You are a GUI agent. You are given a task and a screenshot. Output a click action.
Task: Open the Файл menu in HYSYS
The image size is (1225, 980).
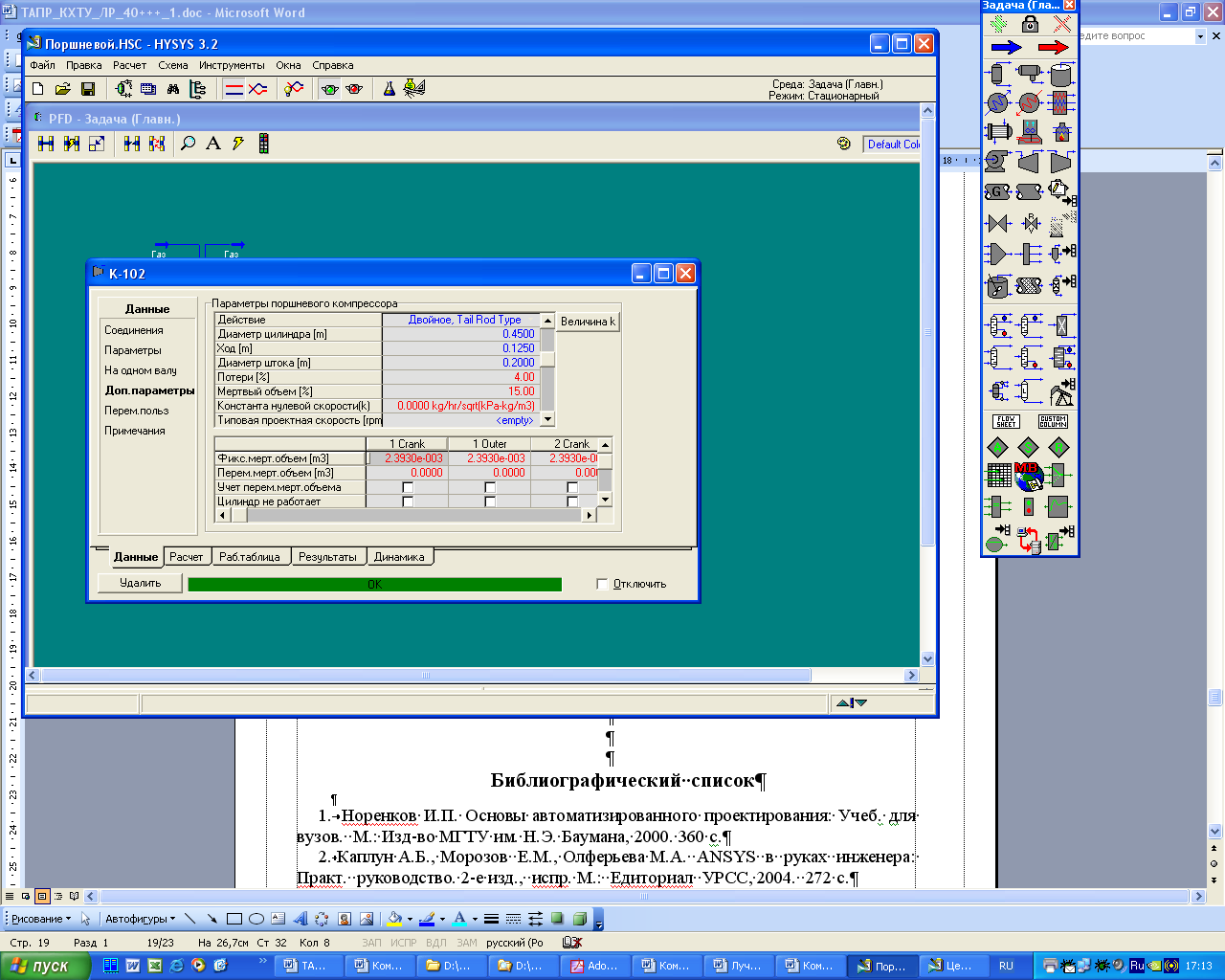43,66
